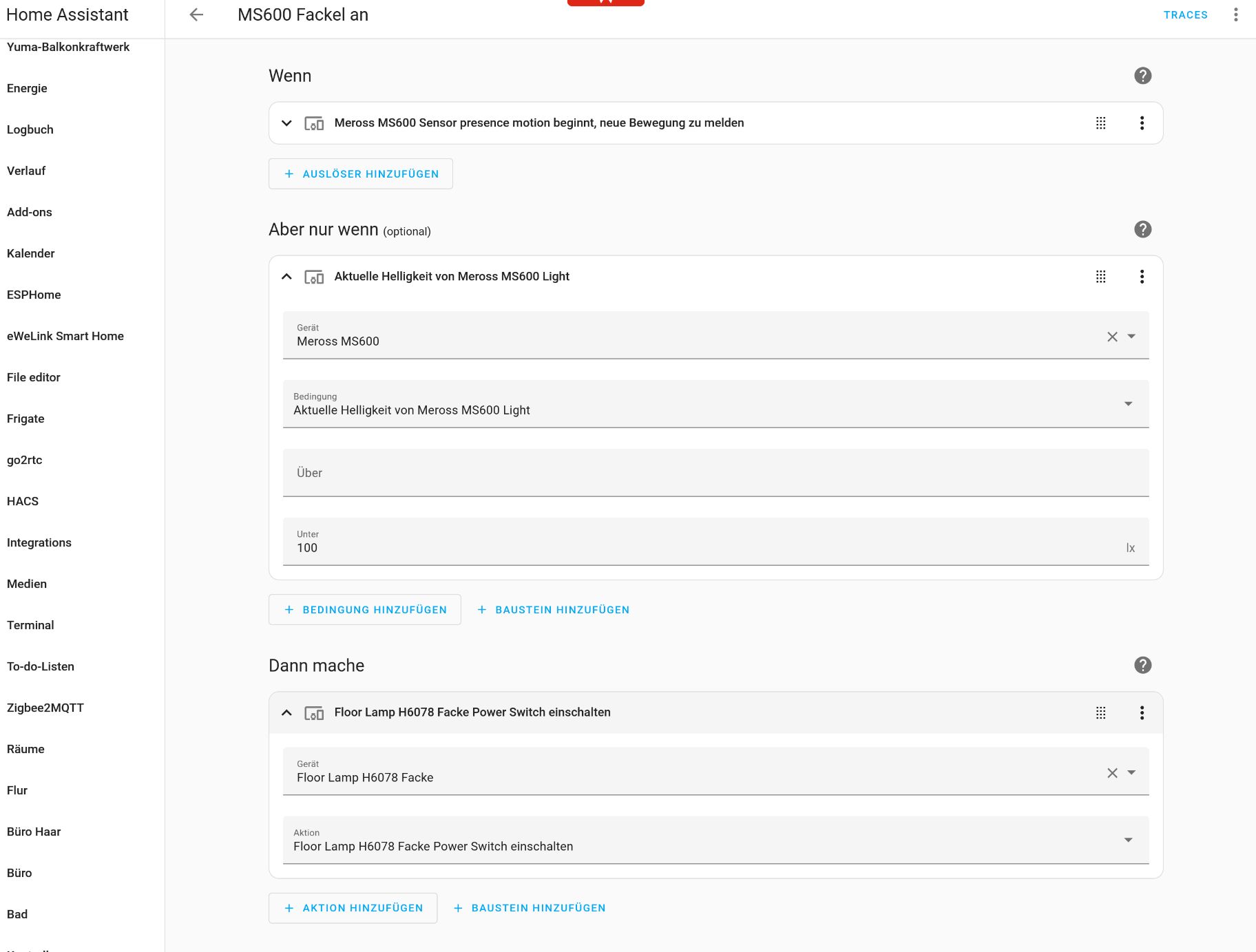Open Traces for this automation
This screenshot has width=1256, height=952.
coord(1185,14)
